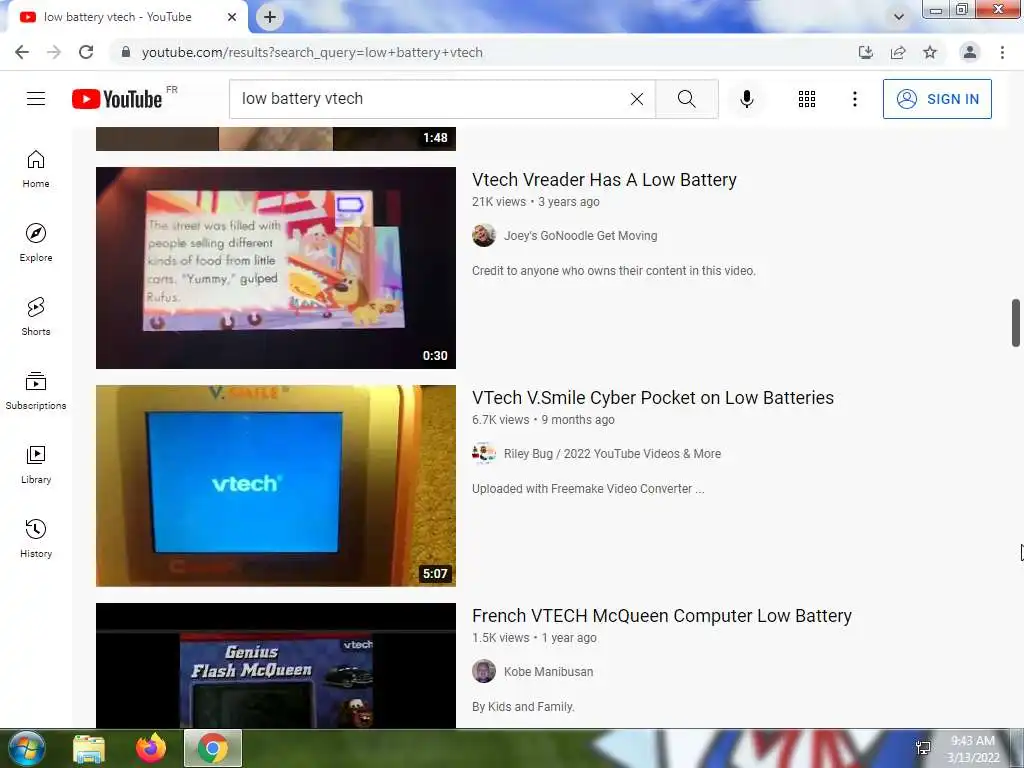Open Explore in sidebar

pos(36,243)
